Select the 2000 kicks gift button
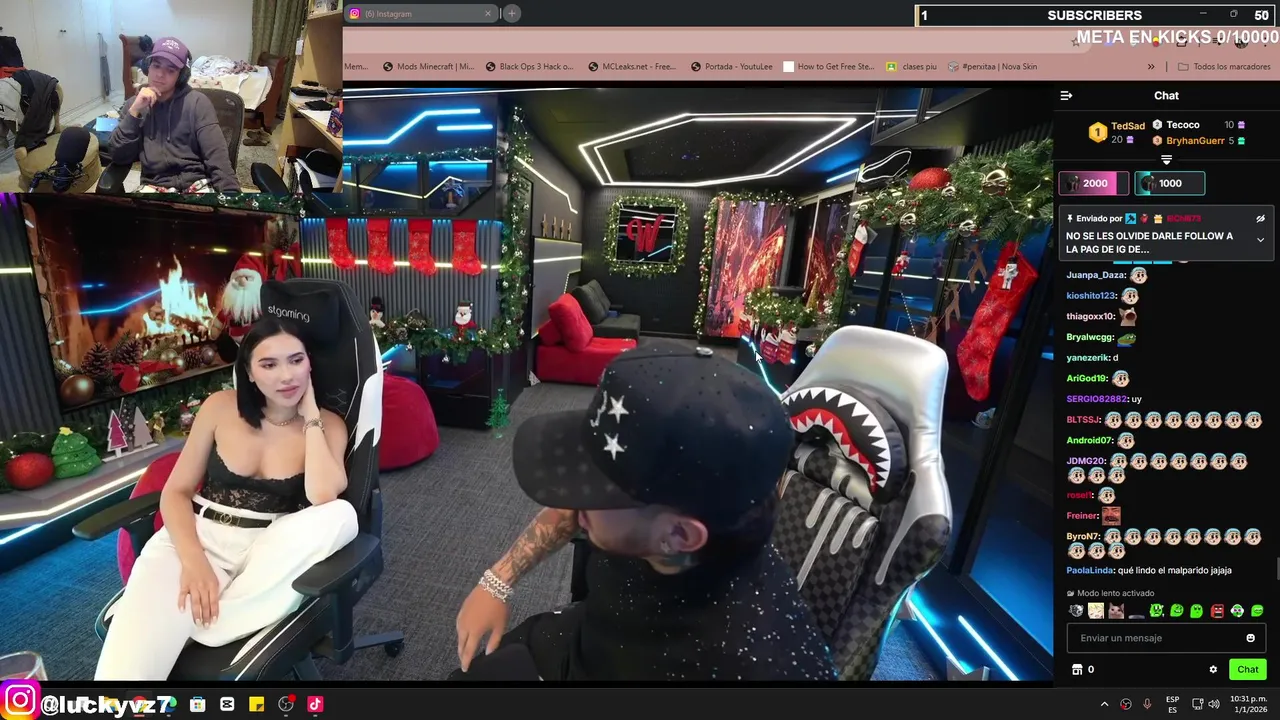 coord(1094,183)
